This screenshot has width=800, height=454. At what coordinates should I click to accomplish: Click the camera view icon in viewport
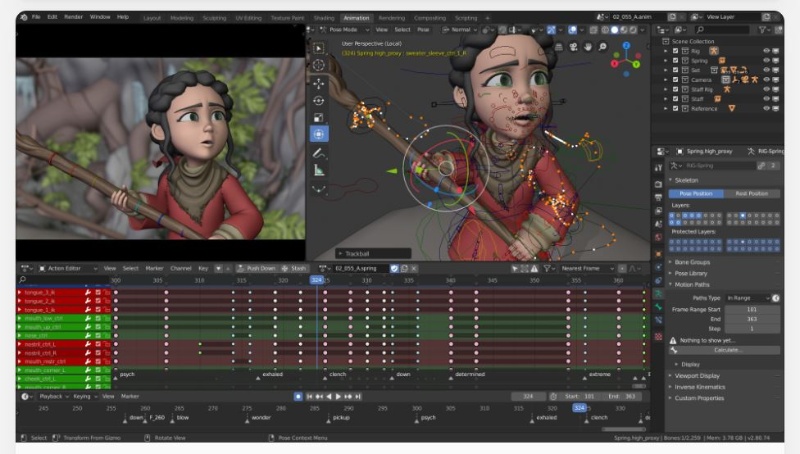(x=573, y=47)
